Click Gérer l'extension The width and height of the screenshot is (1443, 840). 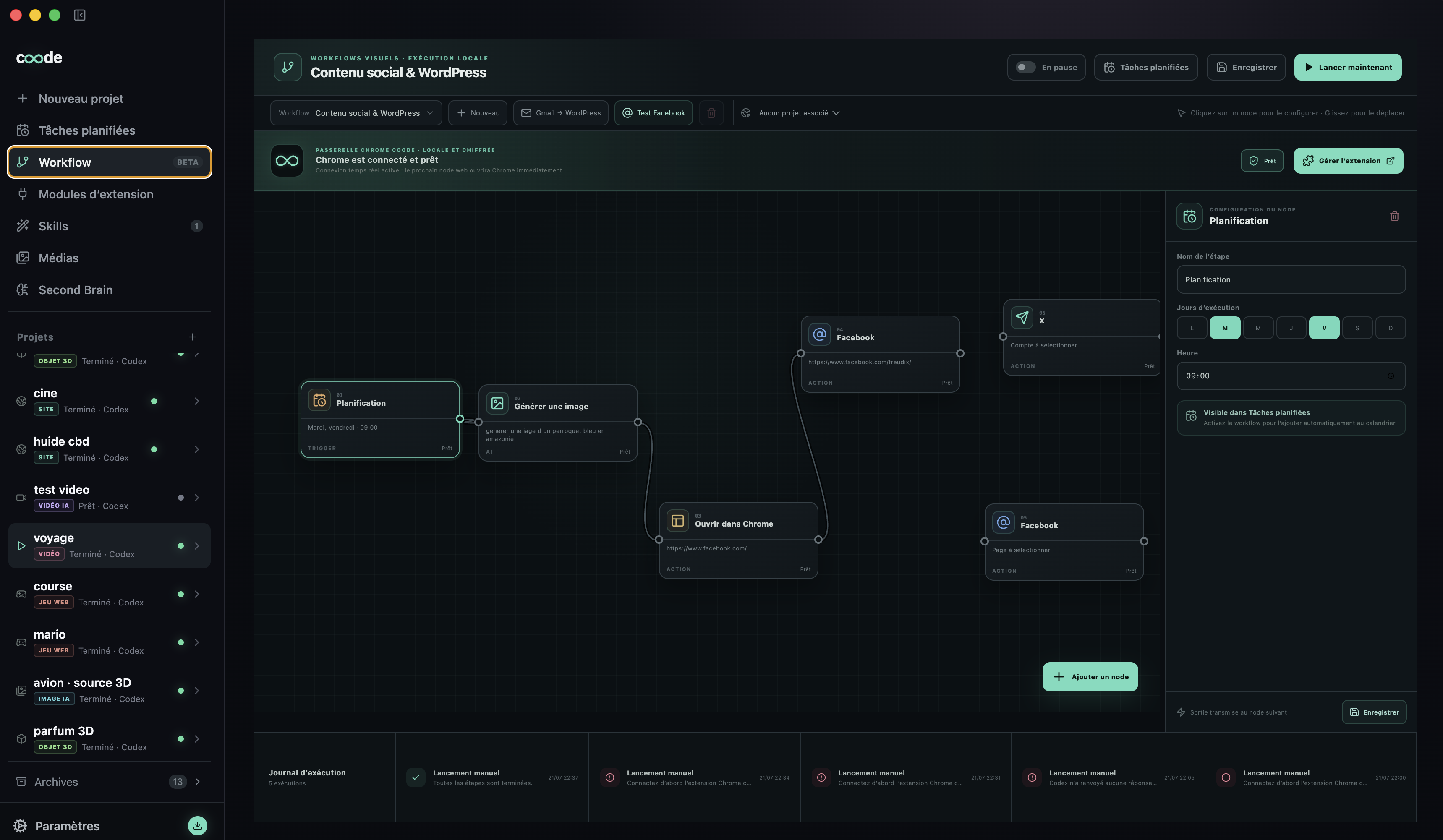(x=1349, y=161)
